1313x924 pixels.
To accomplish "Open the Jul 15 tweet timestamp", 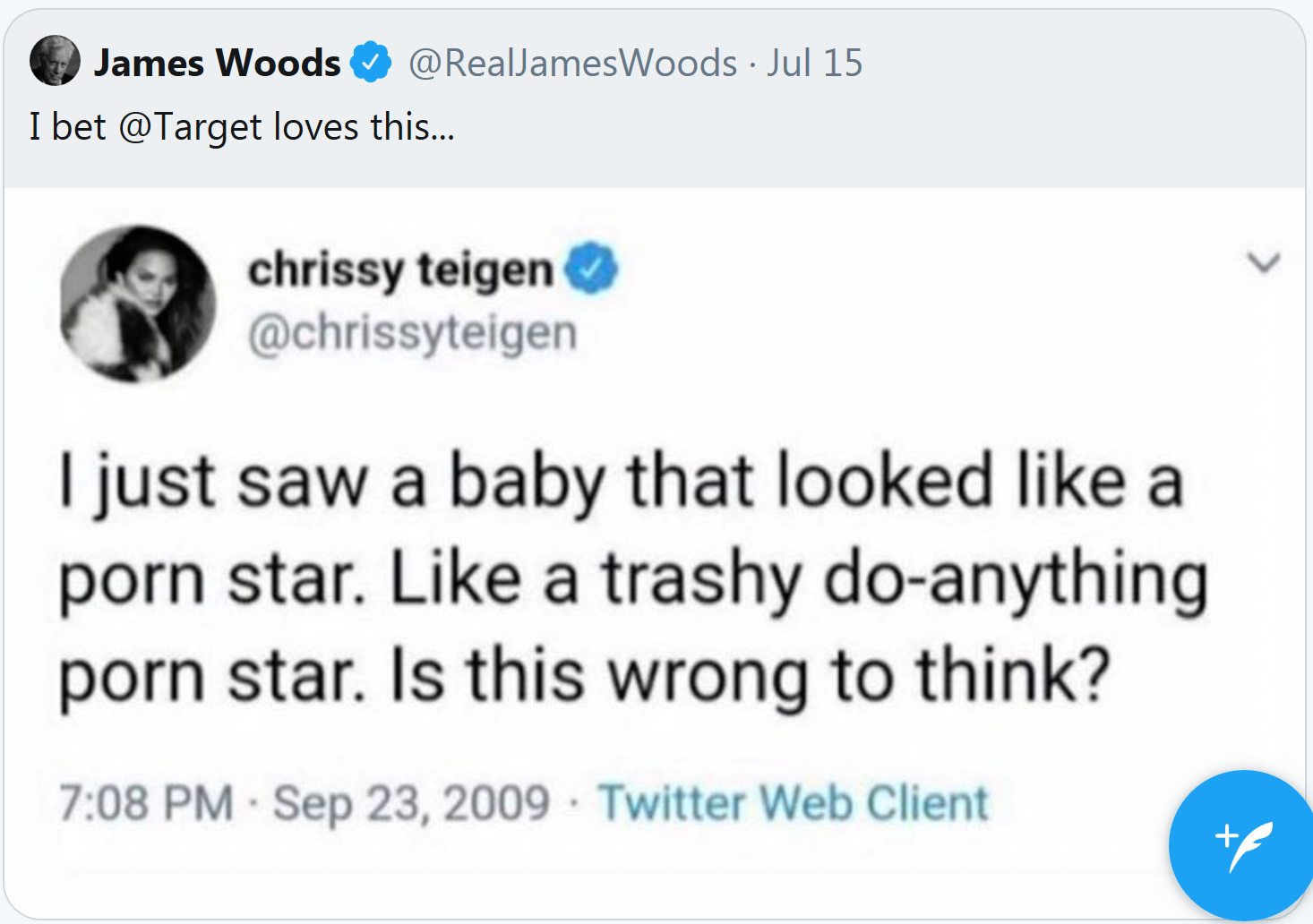I will pos(814,63).
